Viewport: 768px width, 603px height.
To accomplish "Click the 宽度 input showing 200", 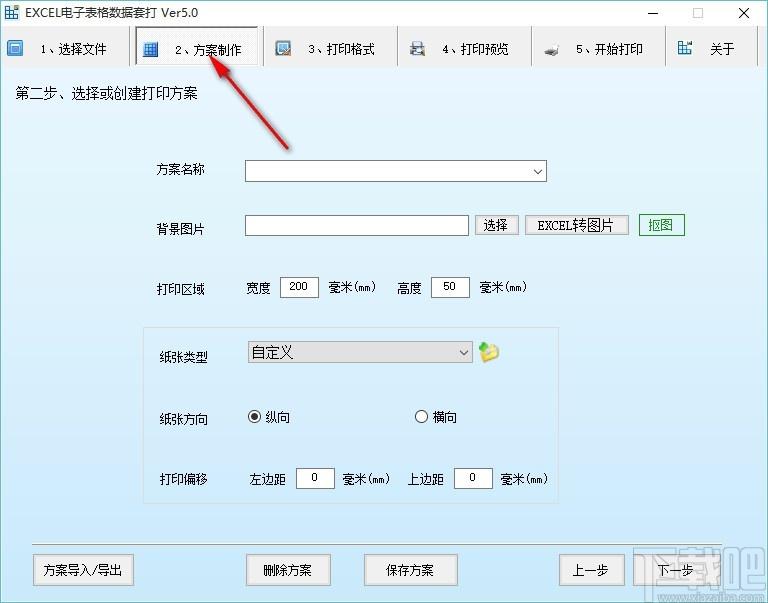I will tap(299, 287).
